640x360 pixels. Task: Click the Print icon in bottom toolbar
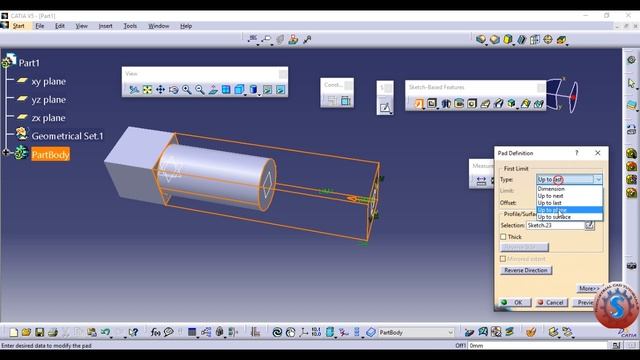(53, 332)
